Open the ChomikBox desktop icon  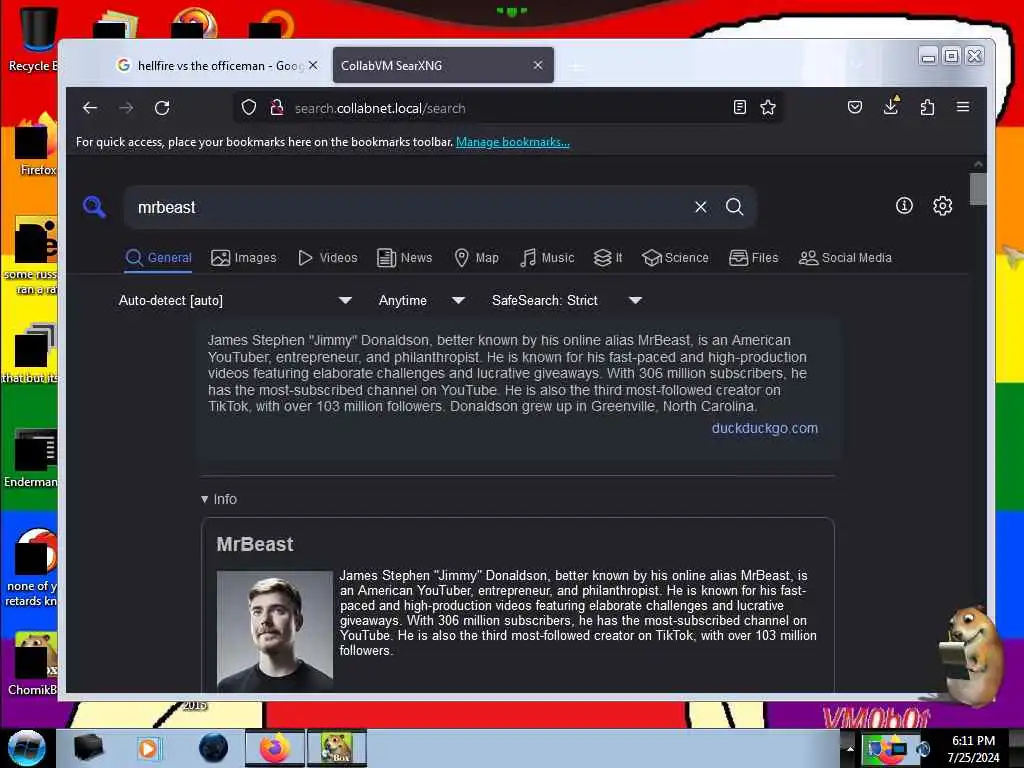click(33, 663)
